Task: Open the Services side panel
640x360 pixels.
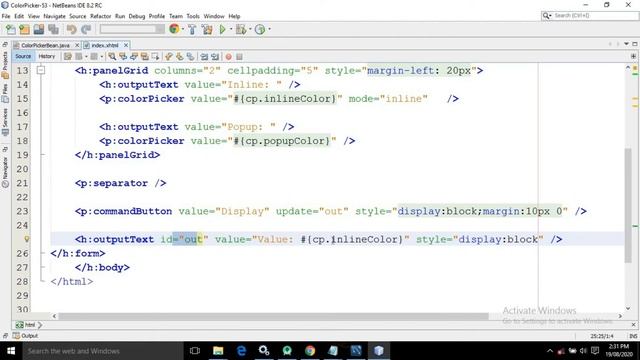Action: point(5,122)
